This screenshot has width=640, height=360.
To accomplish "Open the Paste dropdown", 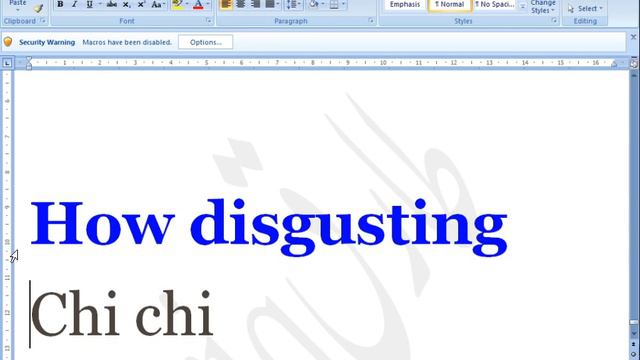I will [x=18, y=5].
